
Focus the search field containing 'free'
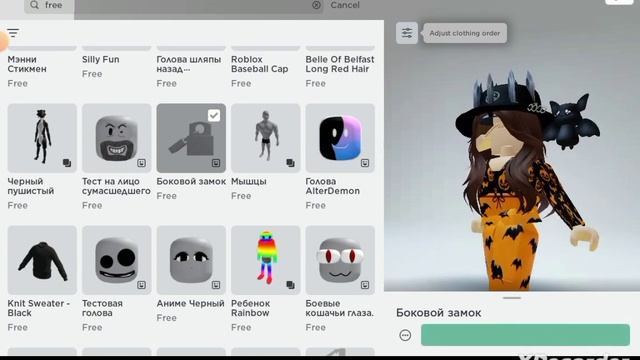173,5
